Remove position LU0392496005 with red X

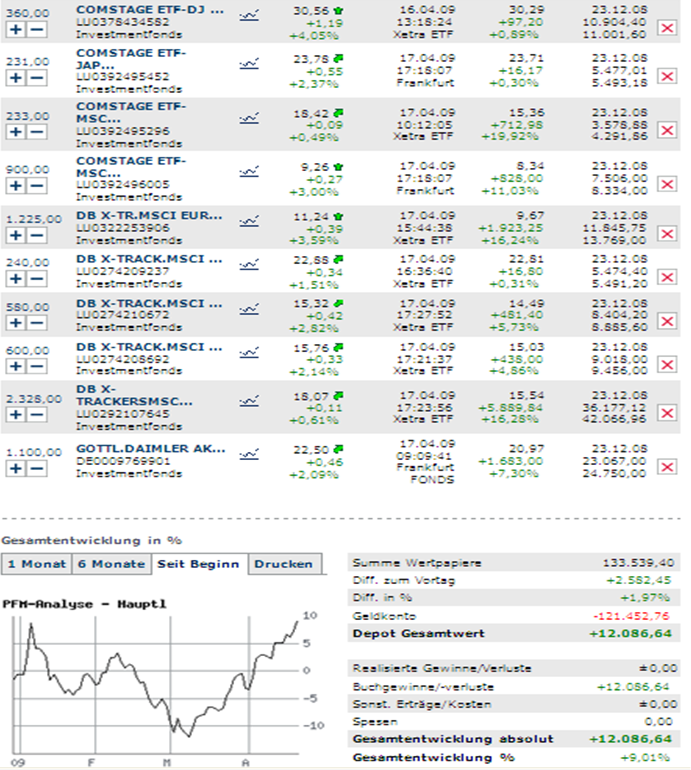(x=667, y=184)
